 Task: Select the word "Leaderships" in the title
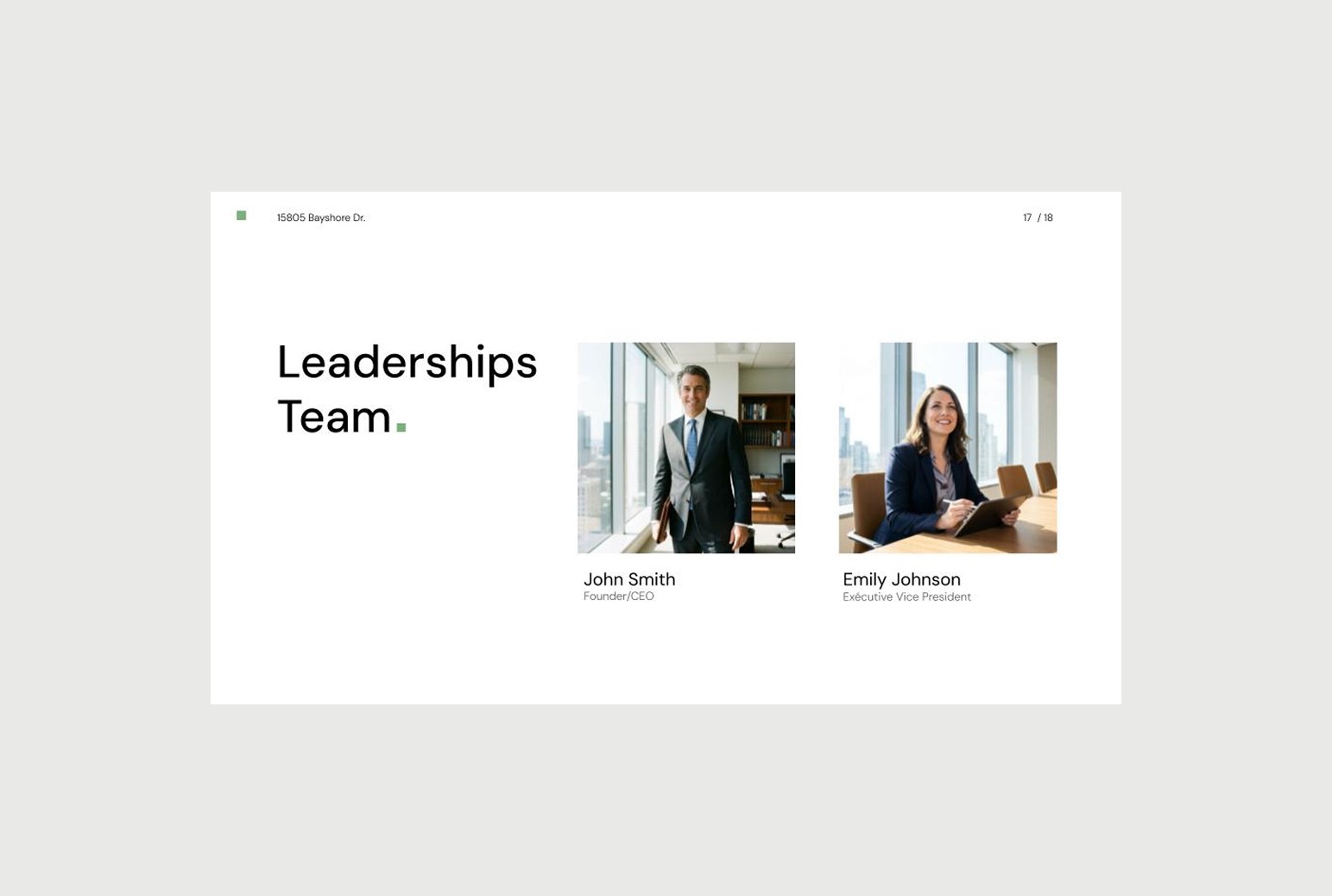click(407, 363)
